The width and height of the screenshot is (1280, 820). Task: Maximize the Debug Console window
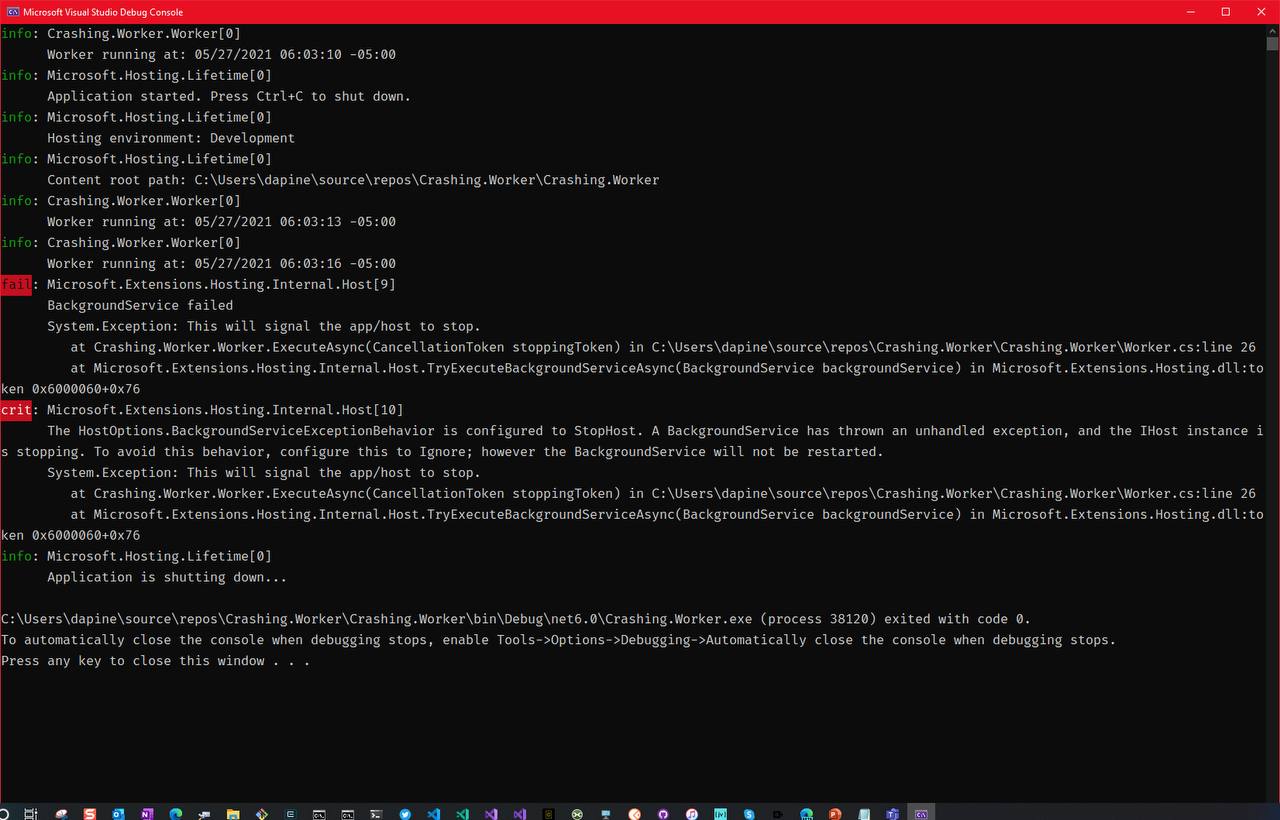coord(1225,12)
